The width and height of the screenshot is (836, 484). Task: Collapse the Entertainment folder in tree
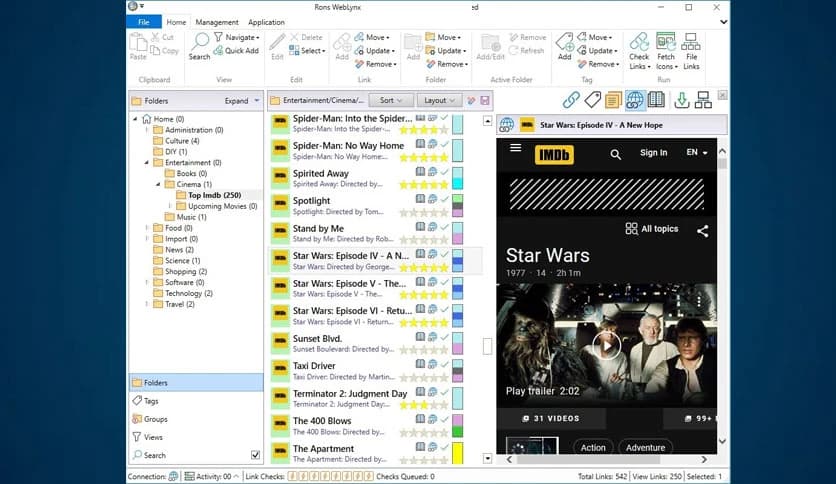tap(146, 162)
